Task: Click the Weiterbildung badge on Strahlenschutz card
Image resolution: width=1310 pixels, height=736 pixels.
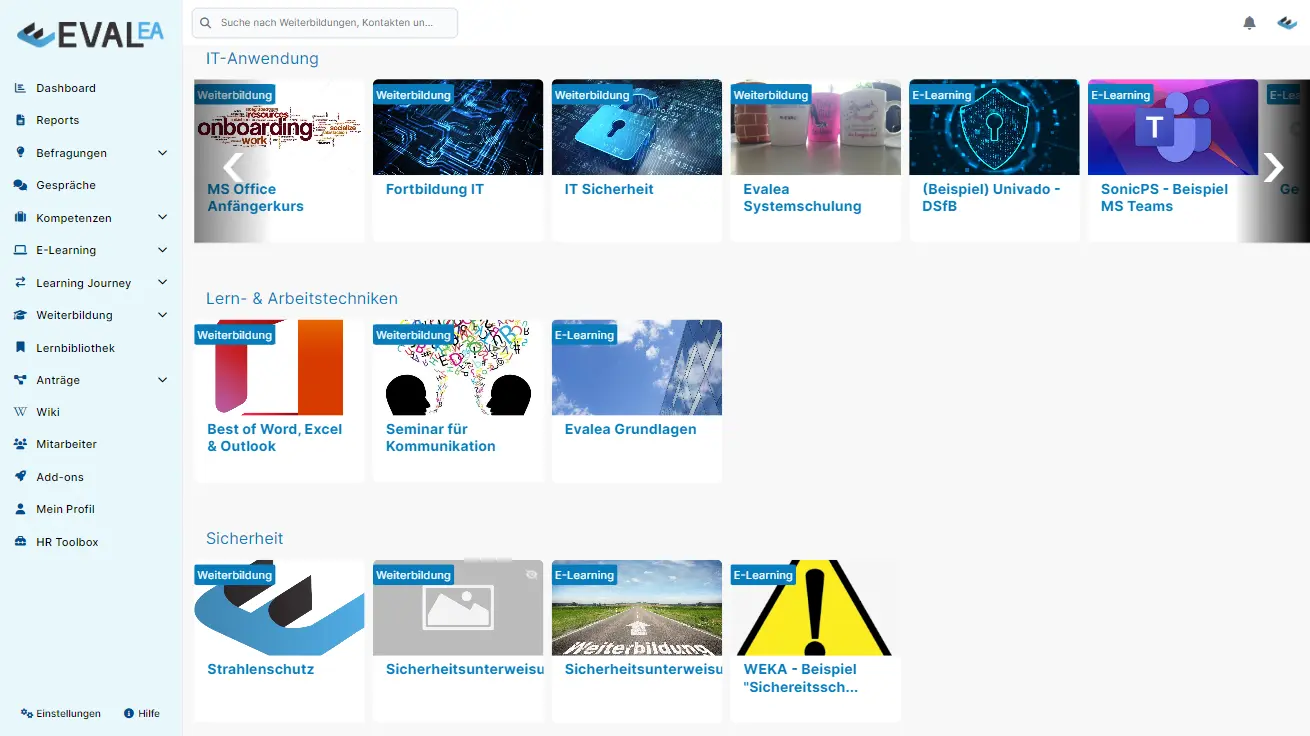Action: click(234, 575)
